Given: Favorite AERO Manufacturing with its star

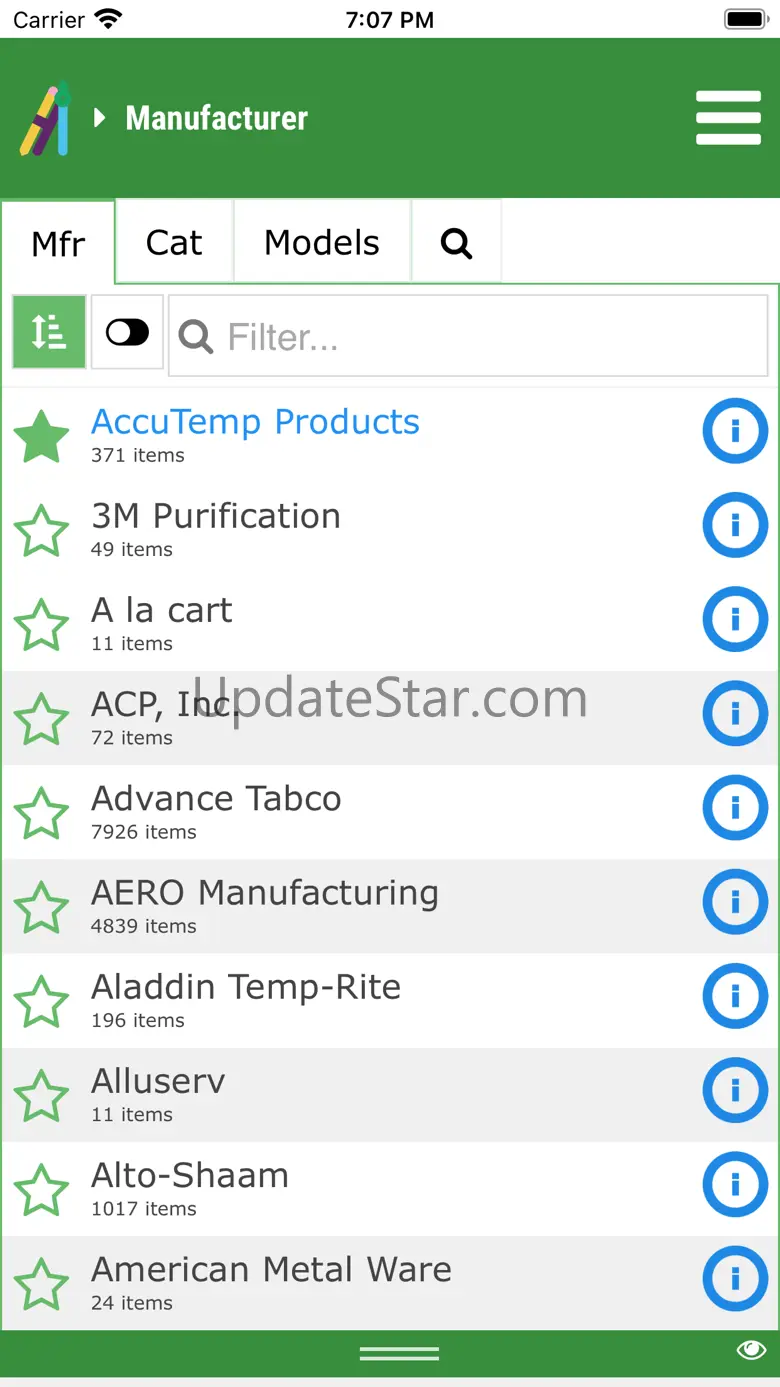Looking at the screenshot, I should (x=42, y=907).
